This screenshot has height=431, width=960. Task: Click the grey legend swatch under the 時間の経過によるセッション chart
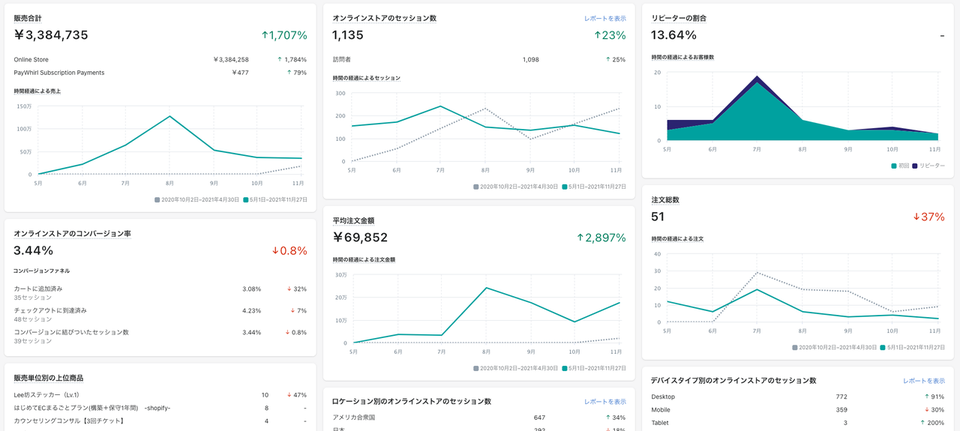pos(476,186)
